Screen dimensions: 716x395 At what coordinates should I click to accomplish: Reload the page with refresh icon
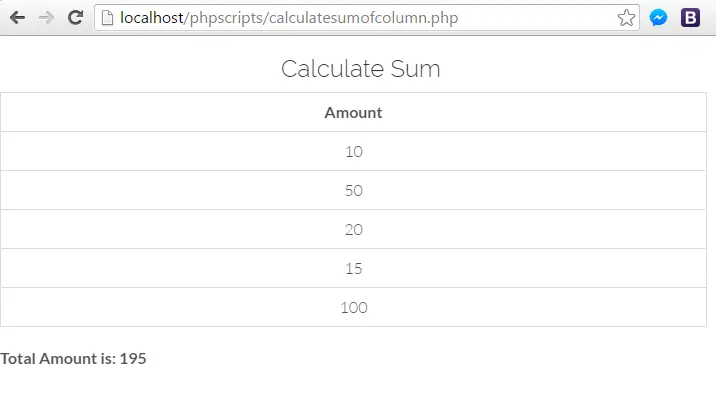[75, 17]
